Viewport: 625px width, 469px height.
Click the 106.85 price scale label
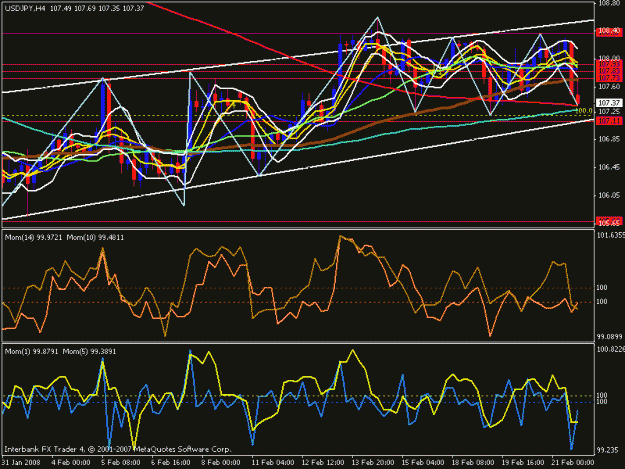click(x=609, y=139)
